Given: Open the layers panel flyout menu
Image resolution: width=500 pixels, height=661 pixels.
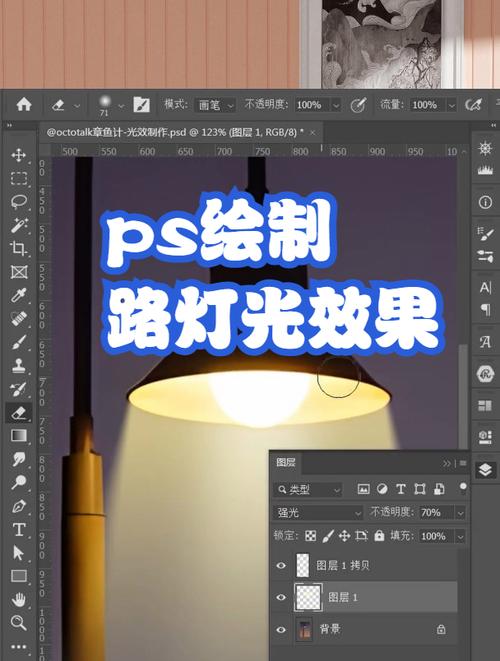Looking at the screenshot, I should (463, 463).
